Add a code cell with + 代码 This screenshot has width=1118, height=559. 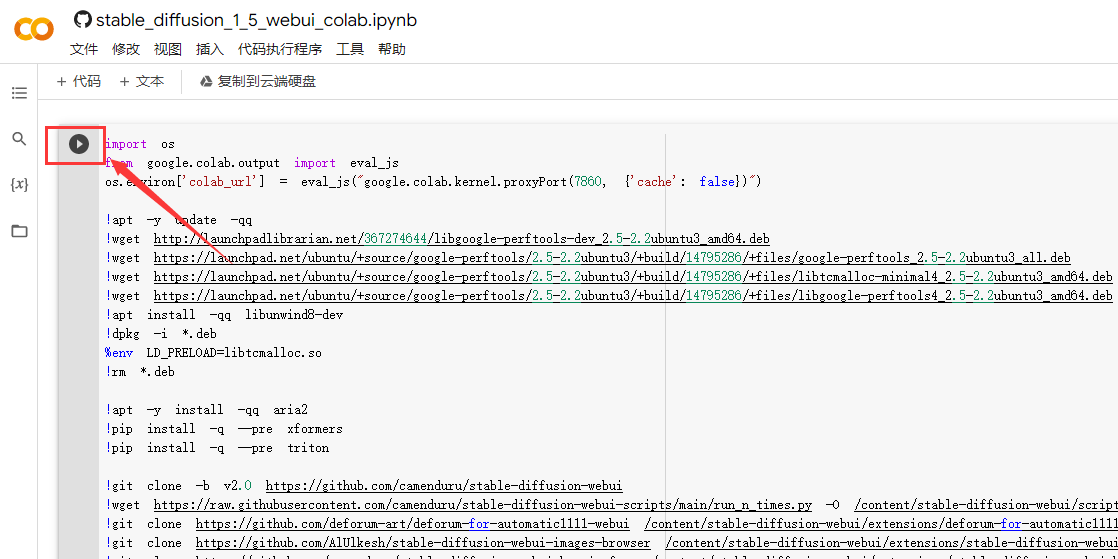coord(78,81)
